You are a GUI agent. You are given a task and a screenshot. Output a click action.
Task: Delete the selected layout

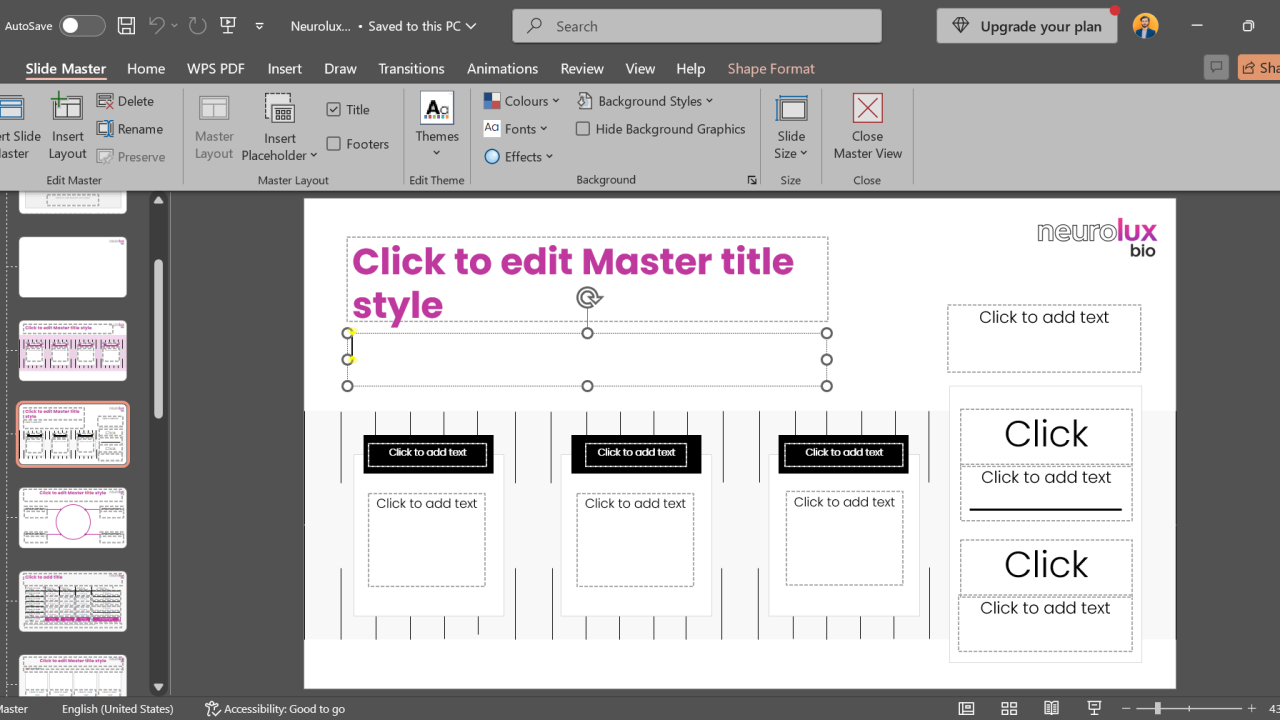coord(126,101)
